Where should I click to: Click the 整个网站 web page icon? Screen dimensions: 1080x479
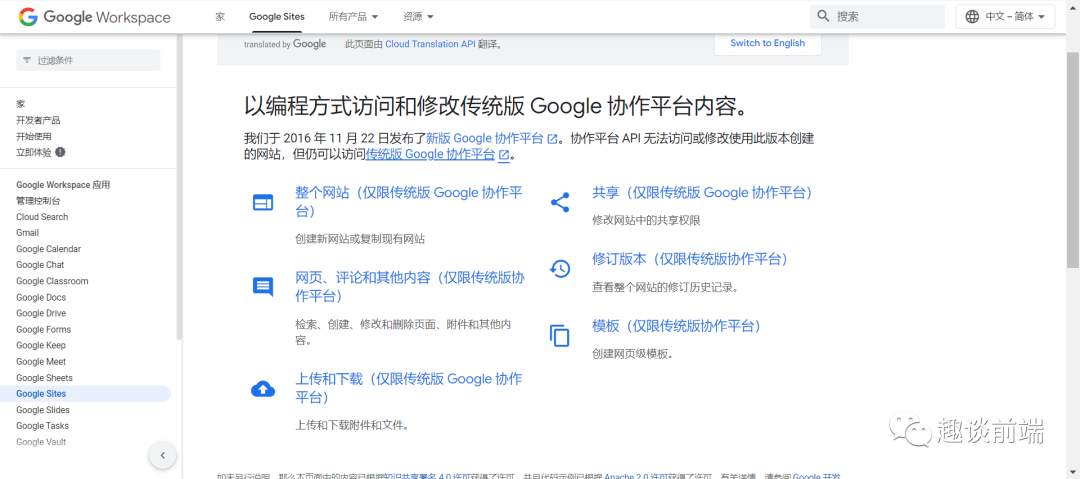point(262,203)
